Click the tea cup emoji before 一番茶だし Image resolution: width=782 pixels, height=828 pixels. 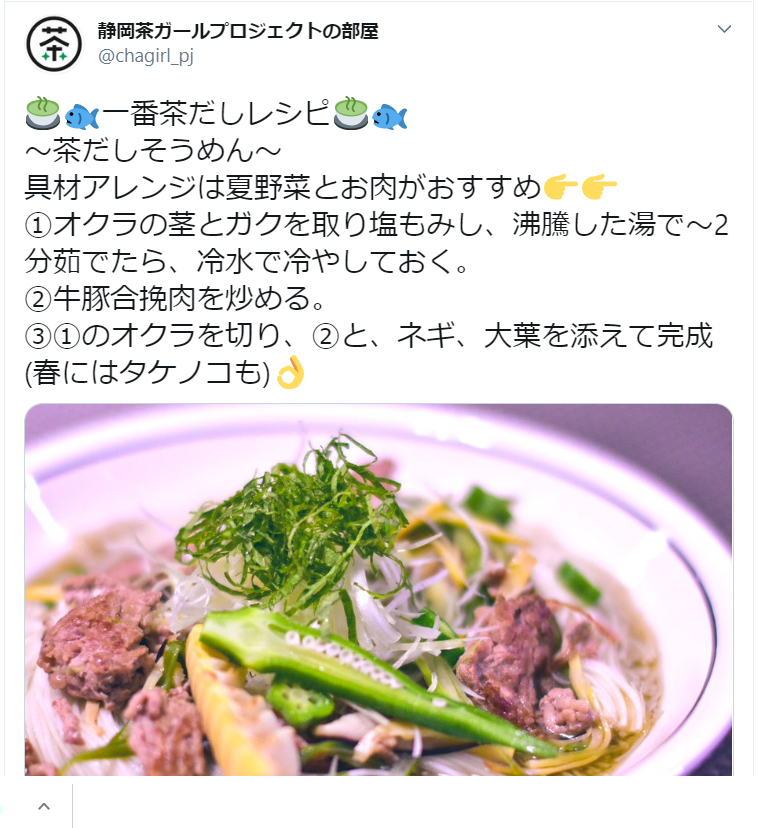click(x=43, y=114)
